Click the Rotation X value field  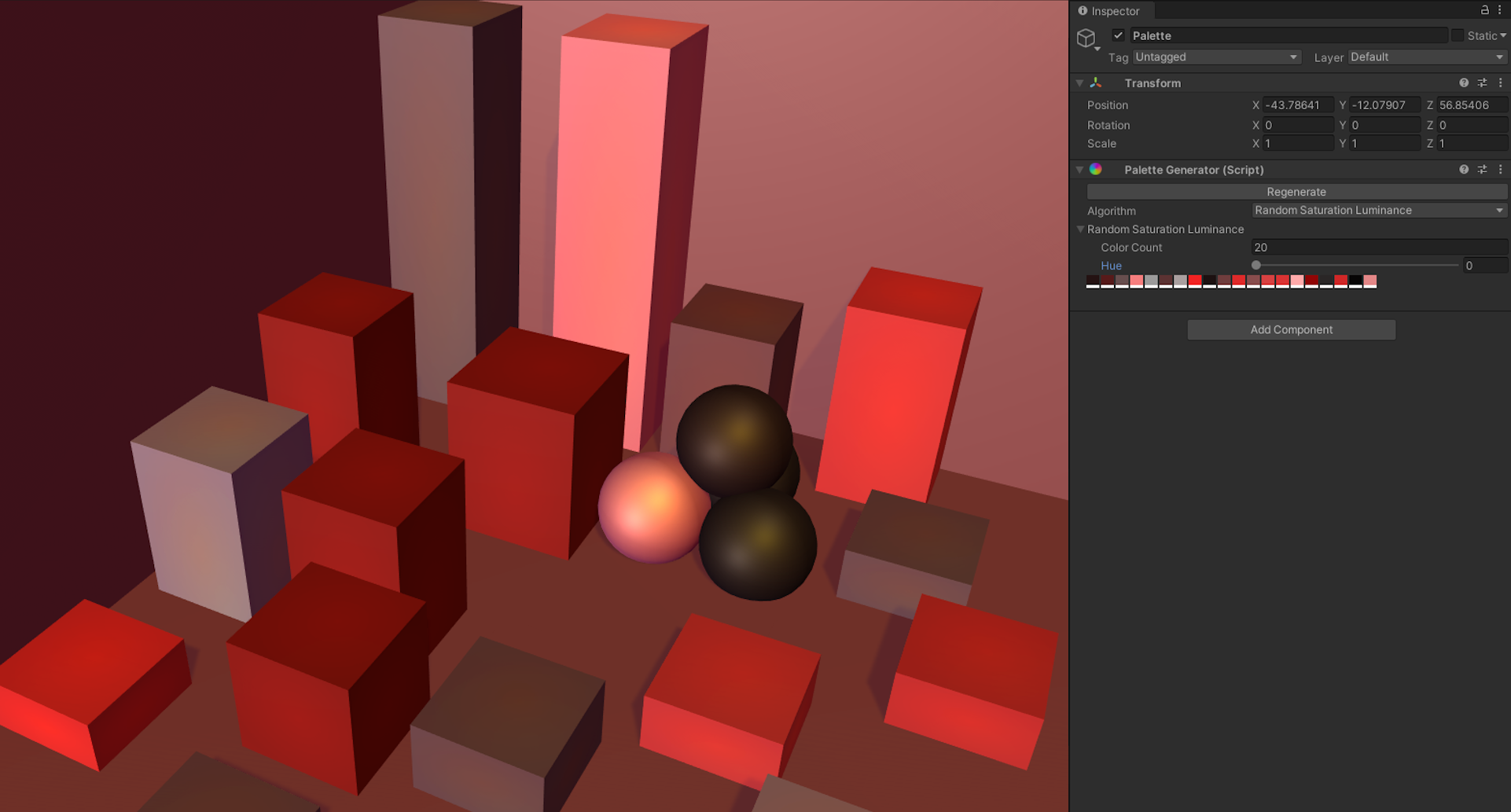coord(1298,125)
